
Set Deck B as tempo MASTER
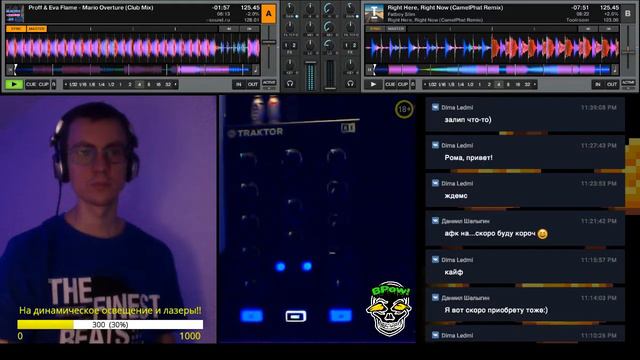[396, 29]
